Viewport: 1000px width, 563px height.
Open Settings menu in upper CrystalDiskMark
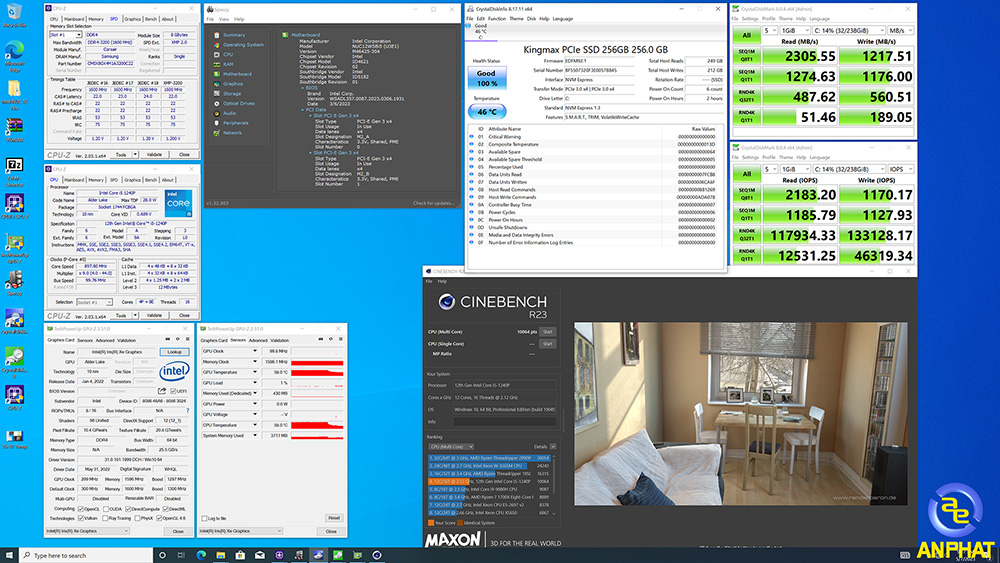pos(751,18)
